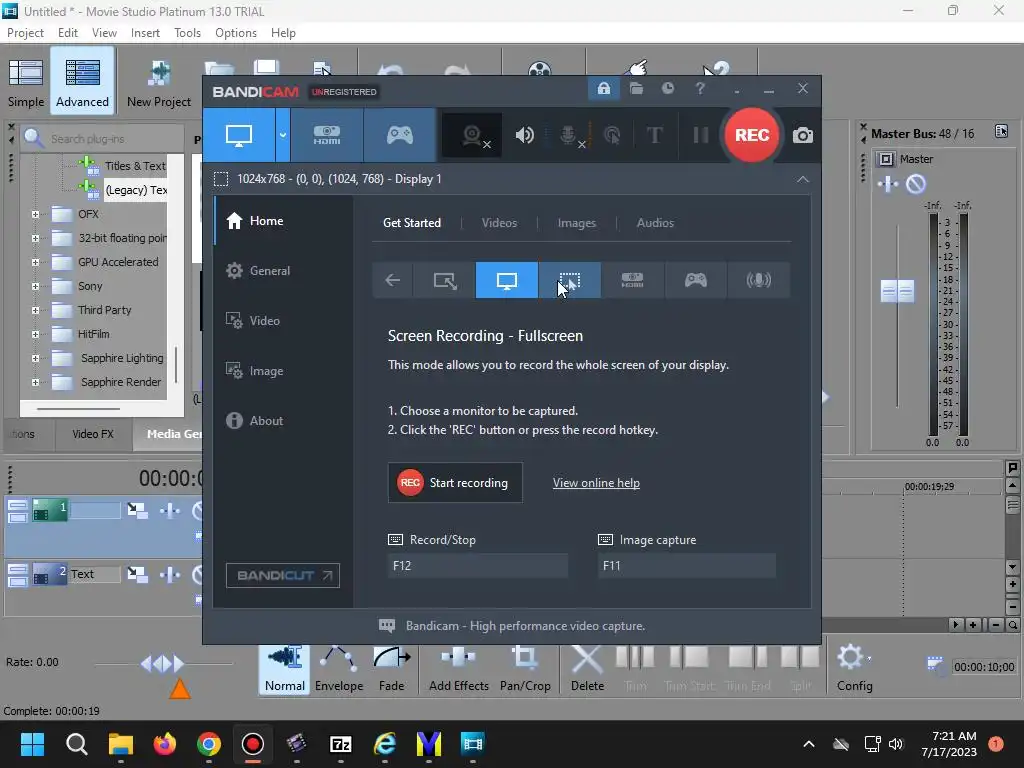Screen dimensions: 1024x768
Task: Toggle mouse click effect icon
Action: 612,135
